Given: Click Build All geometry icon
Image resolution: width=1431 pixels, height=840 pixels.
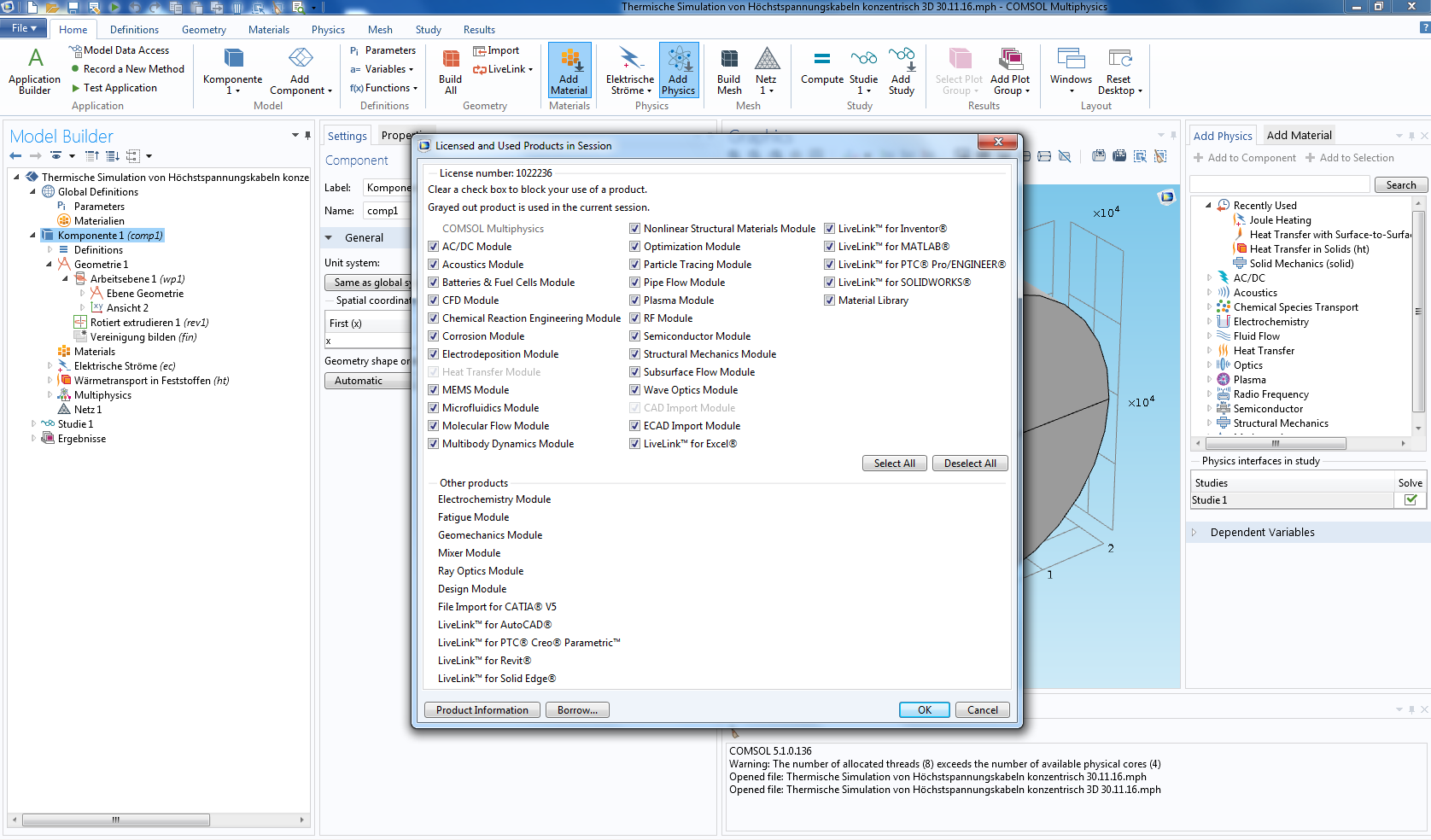Looking at the screenshot, I should click(451, 71).
